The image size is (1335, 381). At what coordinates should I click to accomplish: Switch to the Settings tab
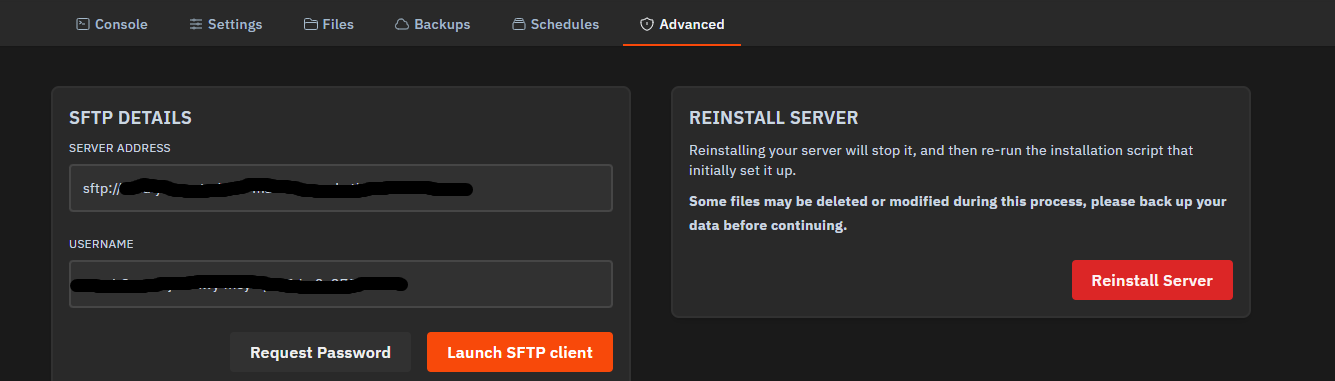click(226, 24)
